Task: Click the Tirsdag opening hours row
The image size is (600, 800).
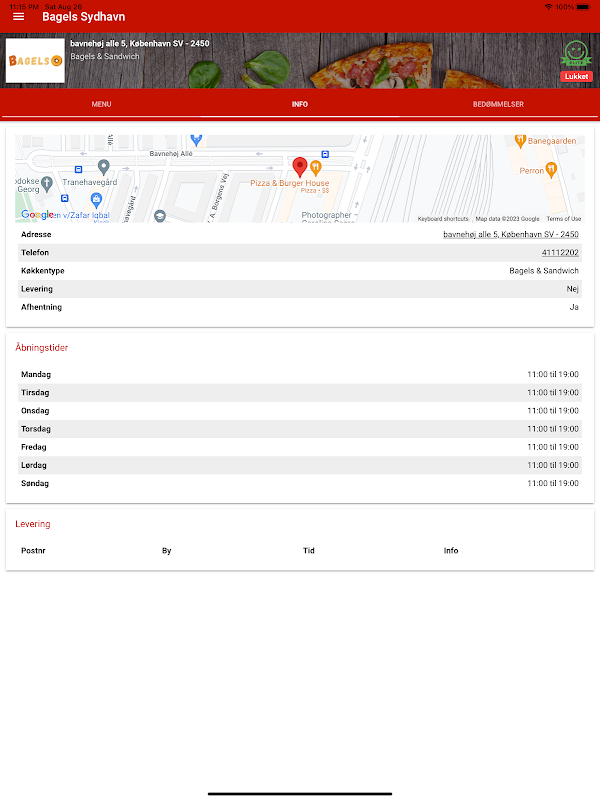Action: (x=300, y=393)
